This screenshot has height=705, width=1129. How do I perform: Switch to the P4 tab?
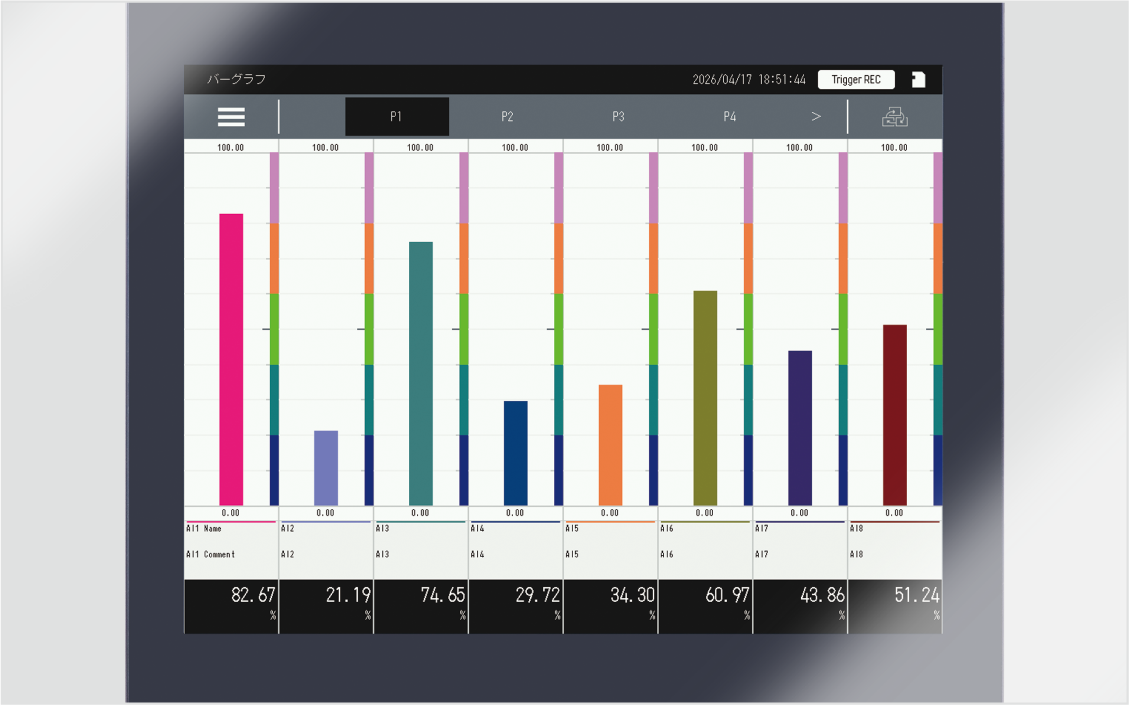point(730,117)
